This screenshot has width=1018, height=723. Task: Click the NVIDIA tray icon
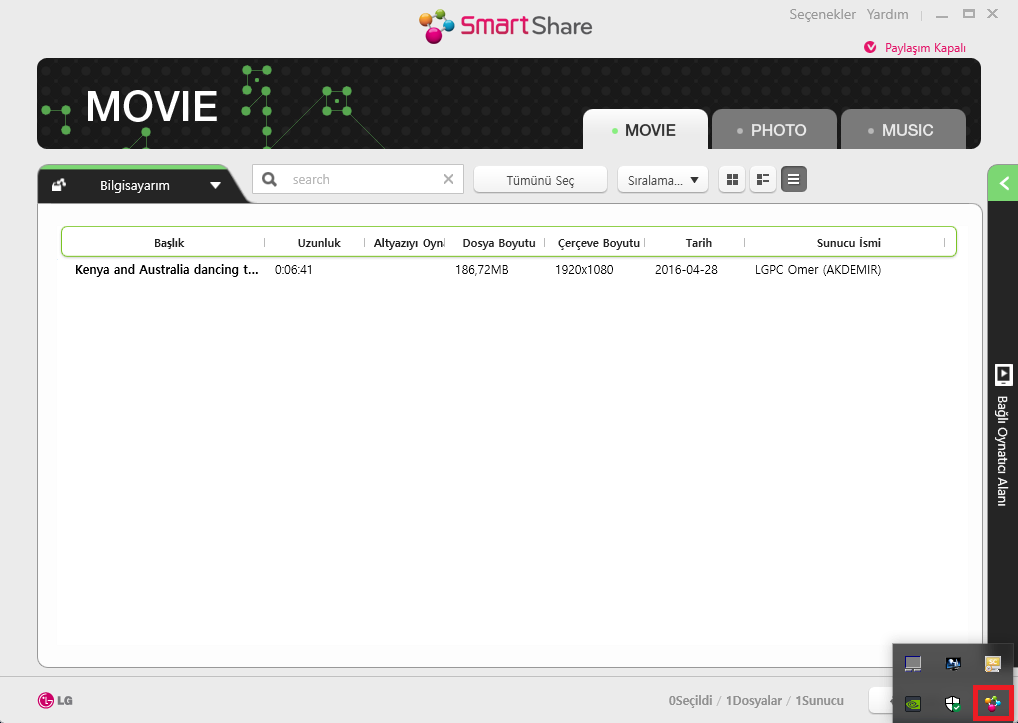coord(912,703)
